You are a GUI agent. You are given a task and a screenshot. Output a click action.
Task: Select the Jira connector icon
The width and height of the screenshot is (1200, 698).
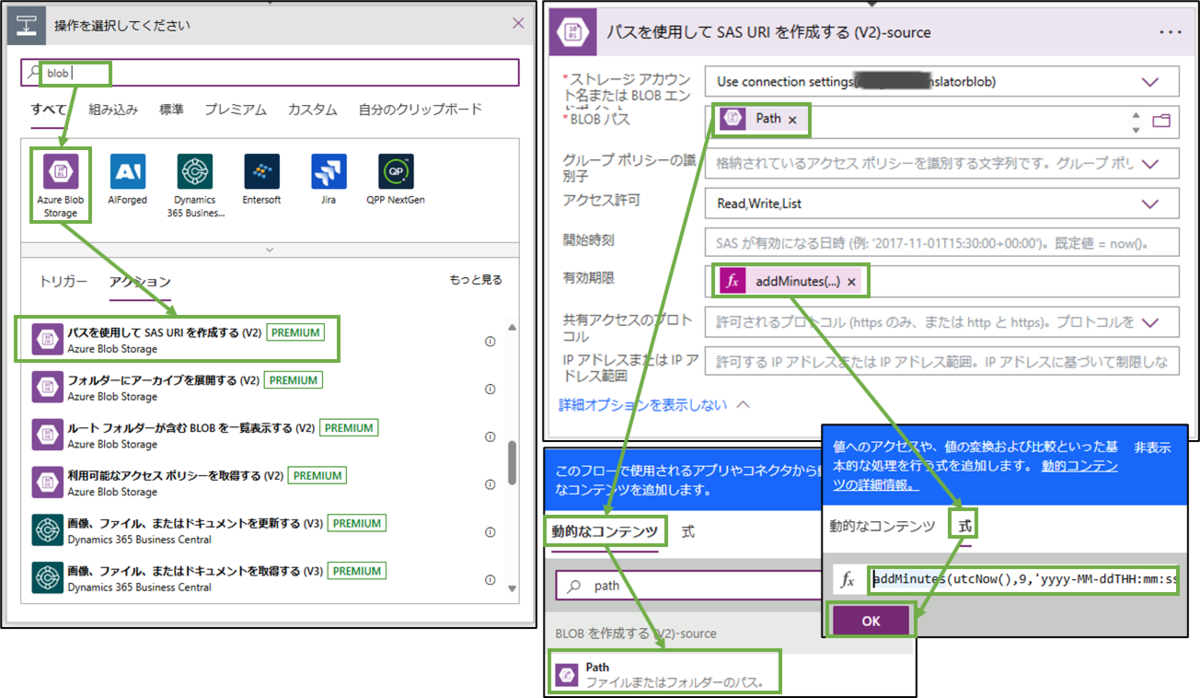tap(329, 172)
